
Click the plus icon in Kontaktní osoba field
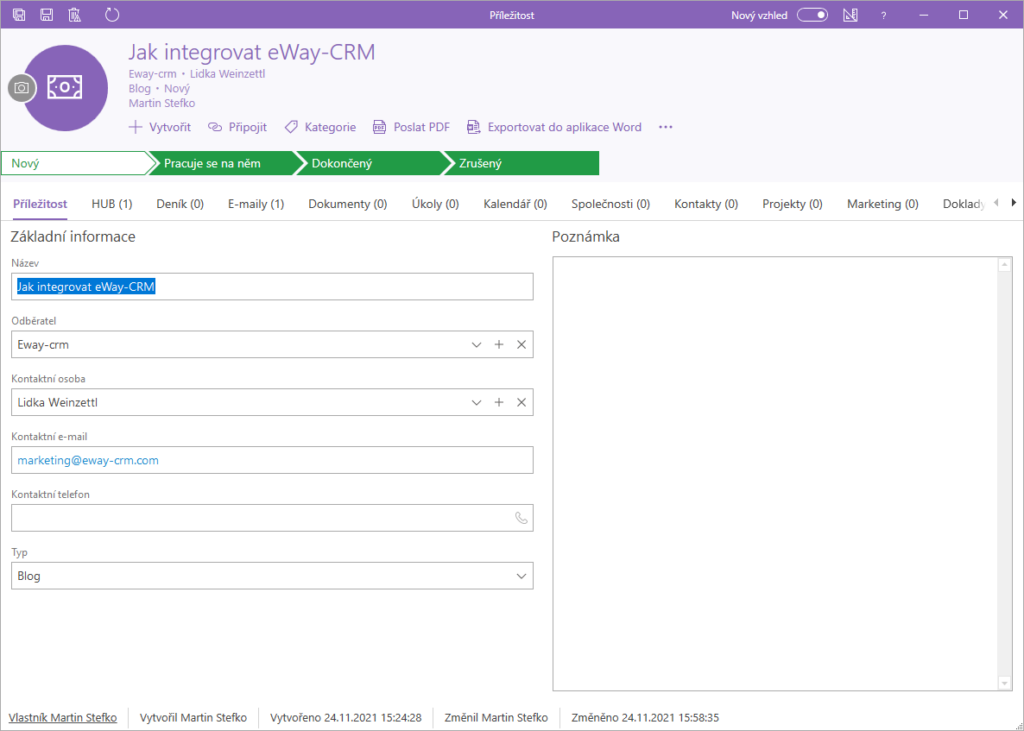click(499, 402)
